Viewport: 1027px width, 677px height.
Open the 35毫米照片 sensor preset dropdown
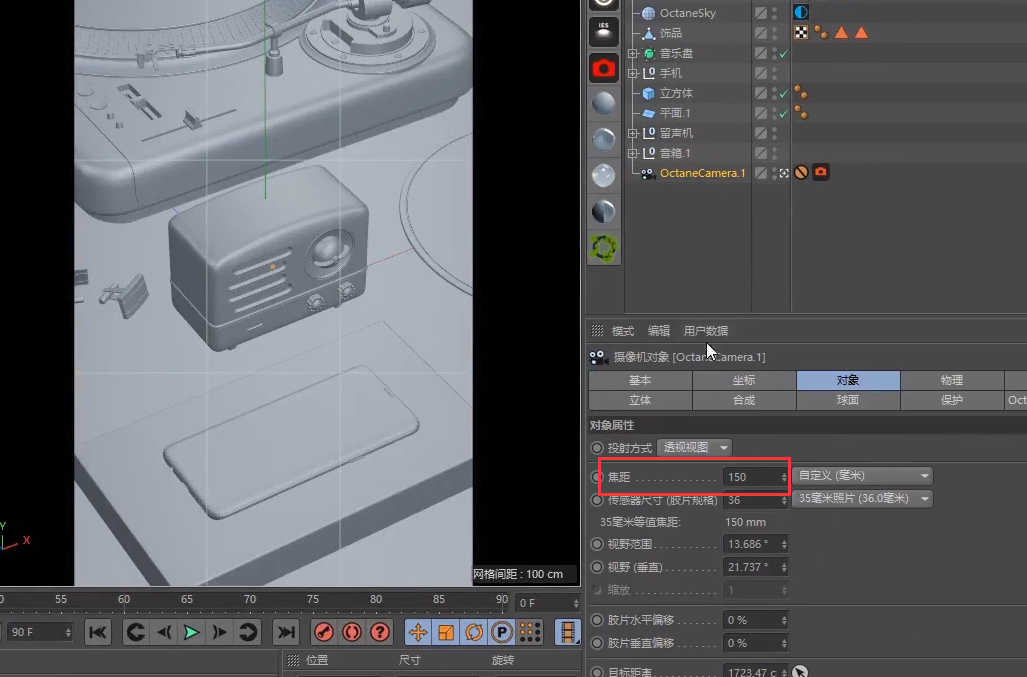[x=861, y=498]
